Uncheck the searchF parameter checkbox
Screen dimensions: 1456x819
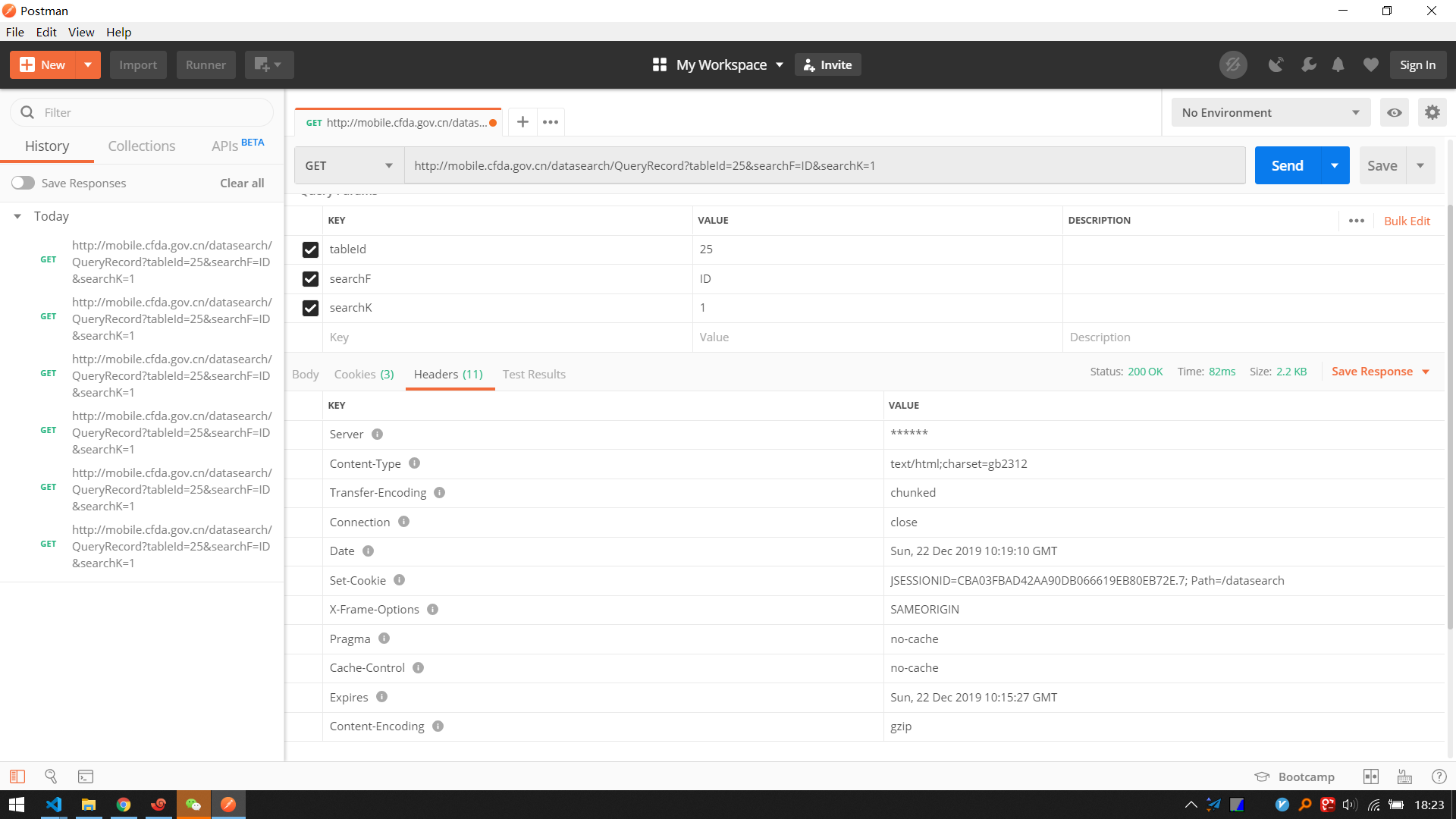[x=310, y=279]
